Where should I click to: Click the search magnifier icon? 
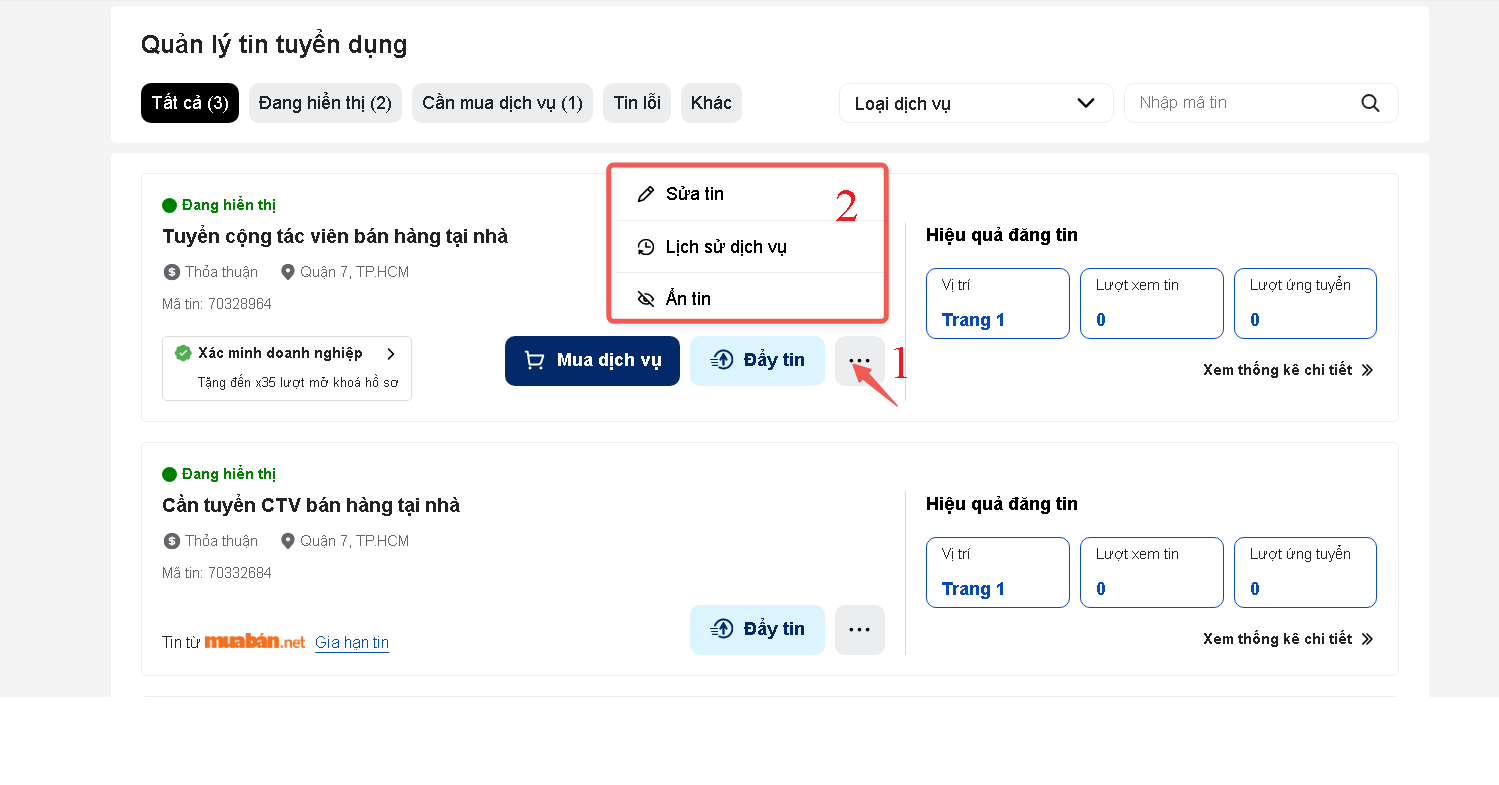pyautogui.click(x=1370, y=103)
